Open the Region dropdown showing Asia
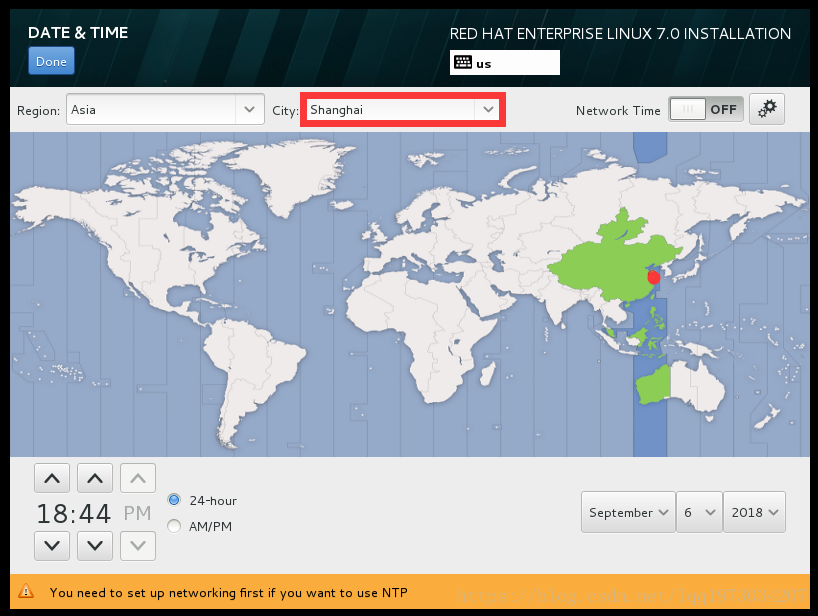The height and width of the screenshot is (616, 818). pos(165,110)
